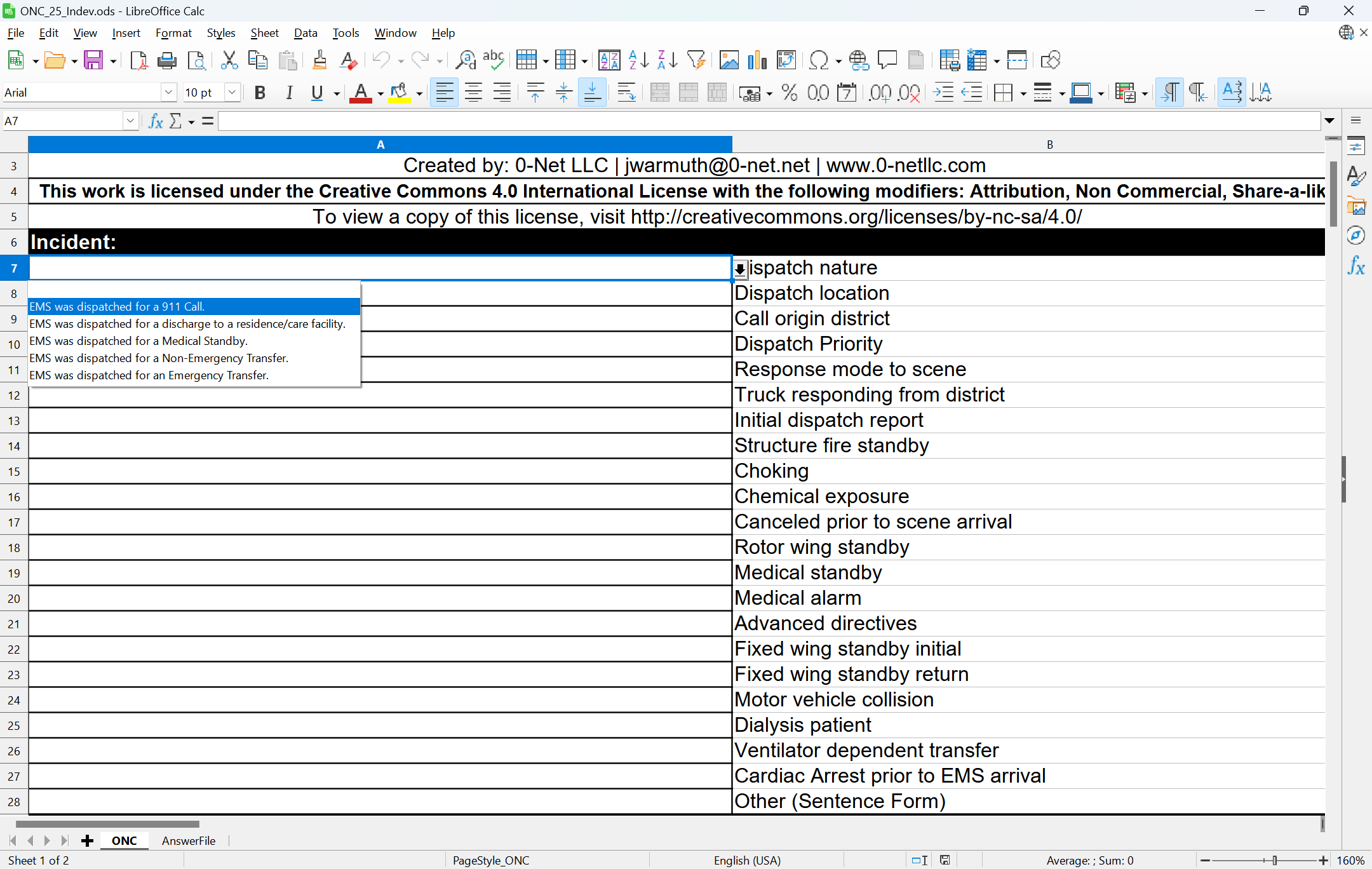Expand the font size dropdown

pyautogui.click(x=232, y=93)
